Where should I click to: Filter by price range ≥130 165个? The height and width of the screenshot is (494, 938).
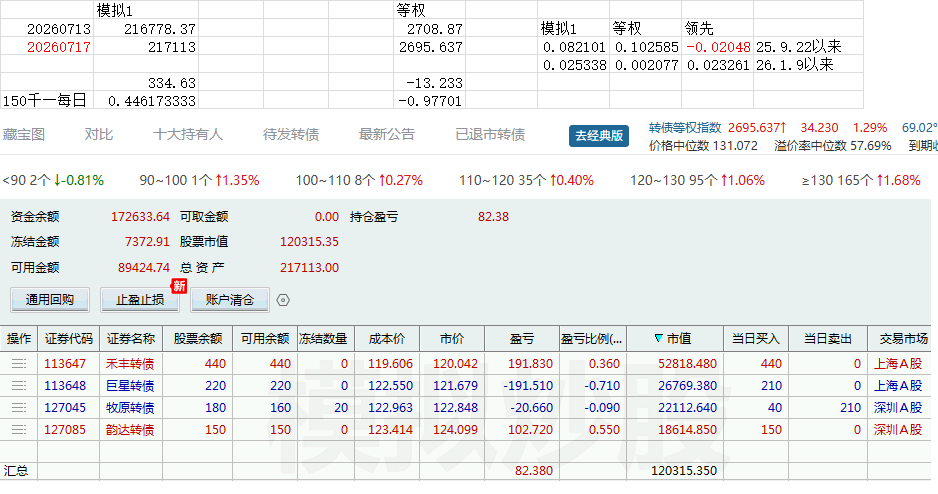click(x=861, y=181)
